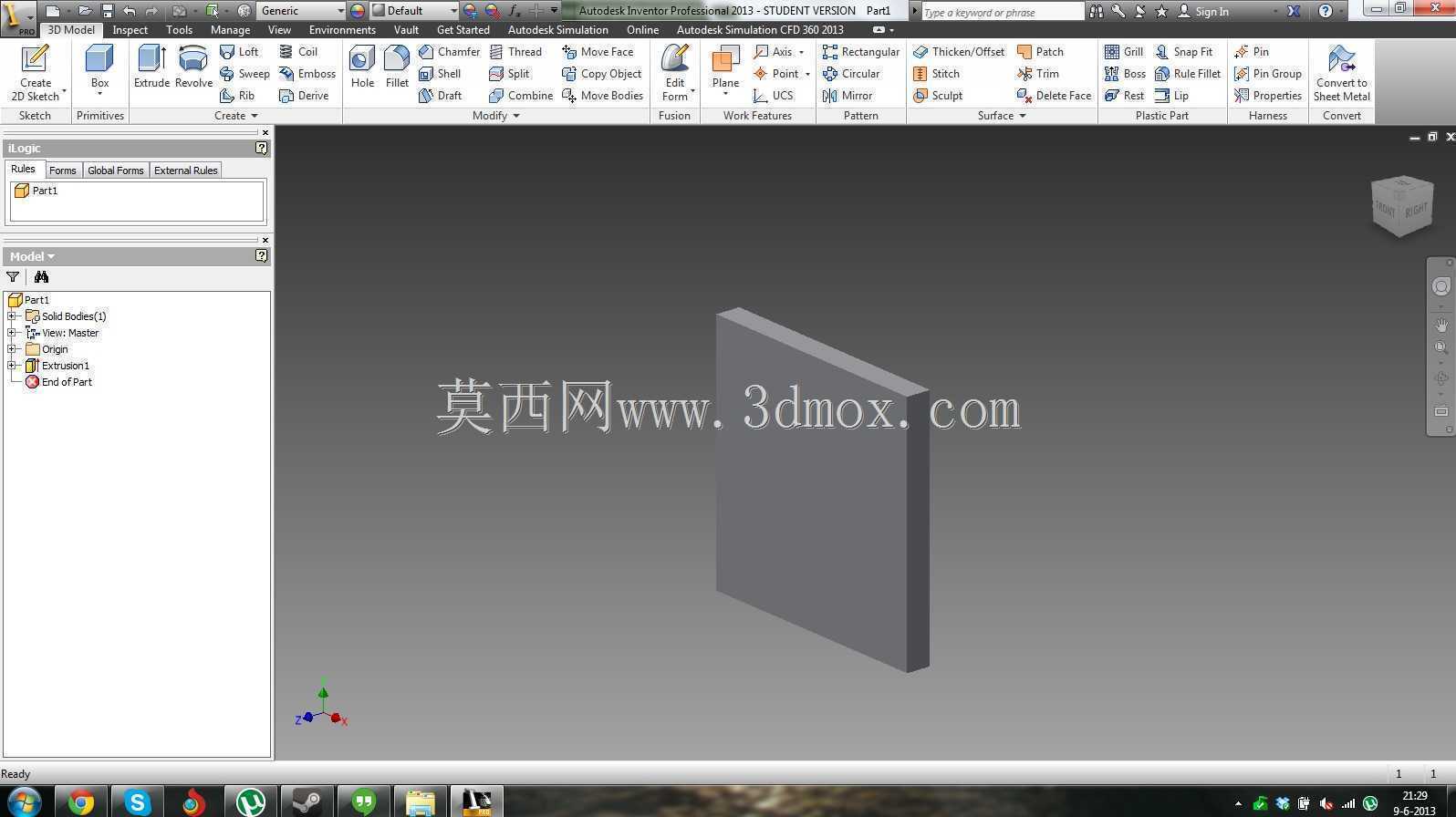Click Sign In
The image size is (1456, 817).
point(1203,12)
